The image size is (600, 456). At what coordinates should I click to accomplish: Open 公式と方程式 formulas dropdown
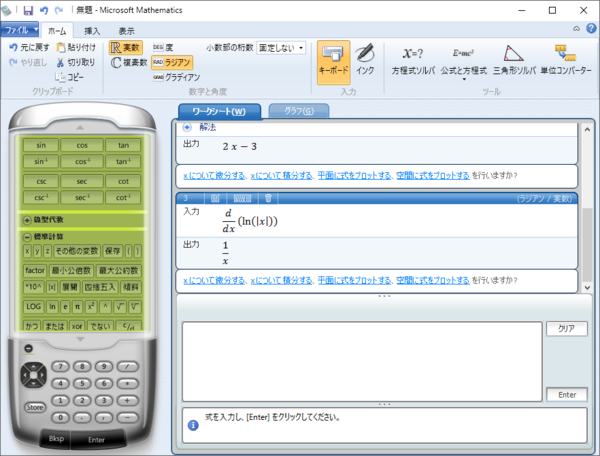[464, 62]
